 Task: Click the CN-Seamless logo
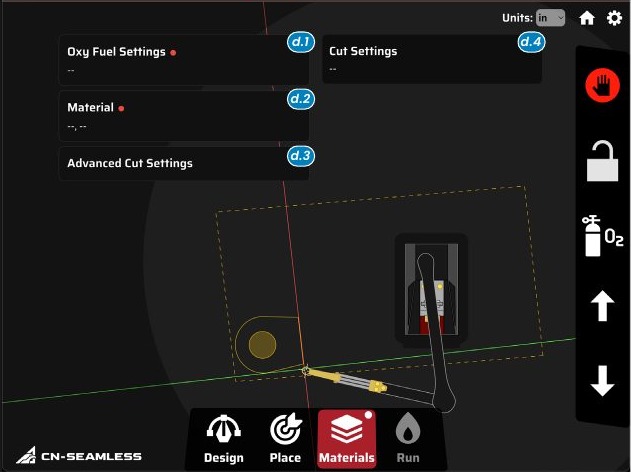[x=79, y=456]
